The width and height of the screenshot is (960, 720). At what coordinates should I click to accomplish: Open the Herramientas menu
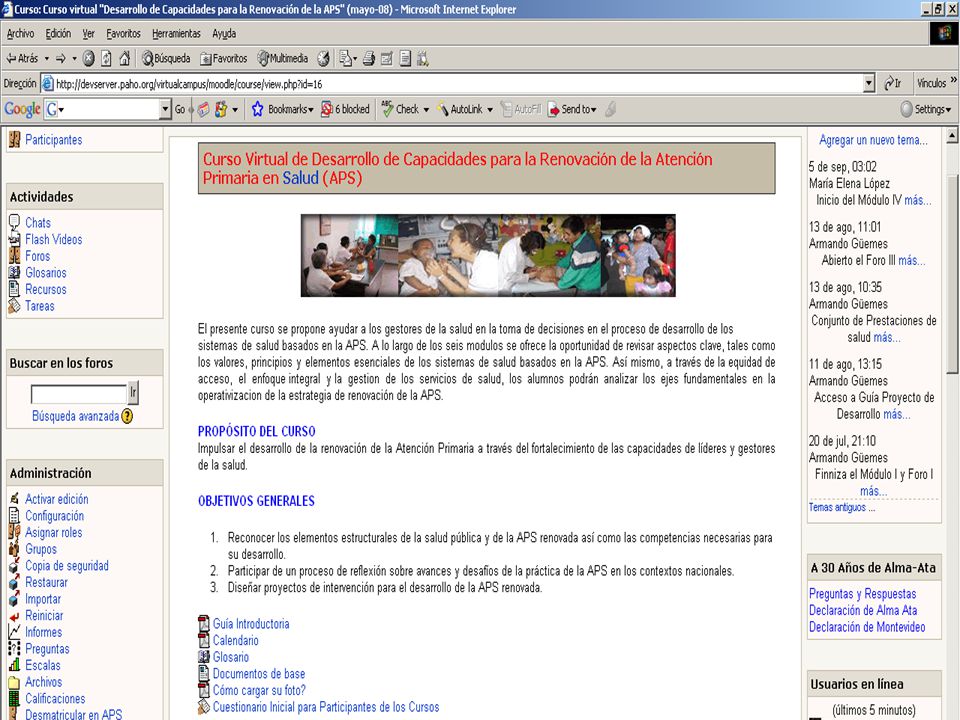[x=176, y=34]
